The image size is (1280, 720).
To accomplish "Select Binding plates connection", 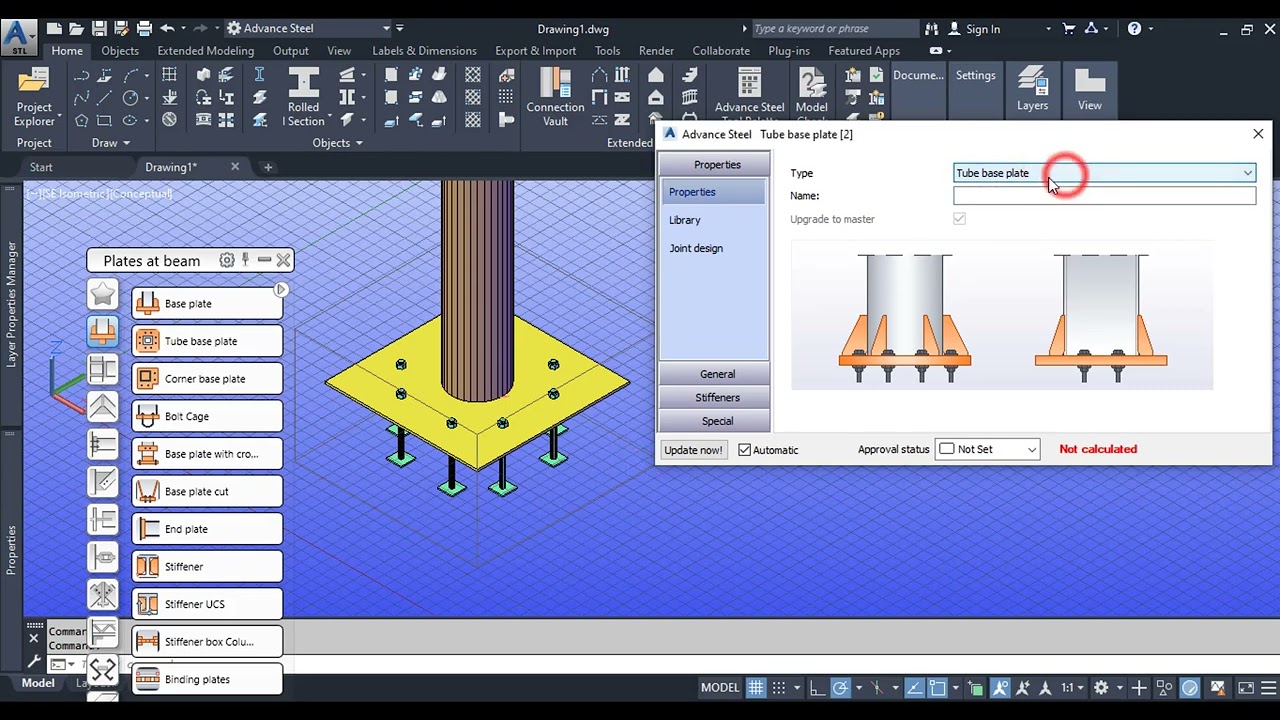I will 207,679.
